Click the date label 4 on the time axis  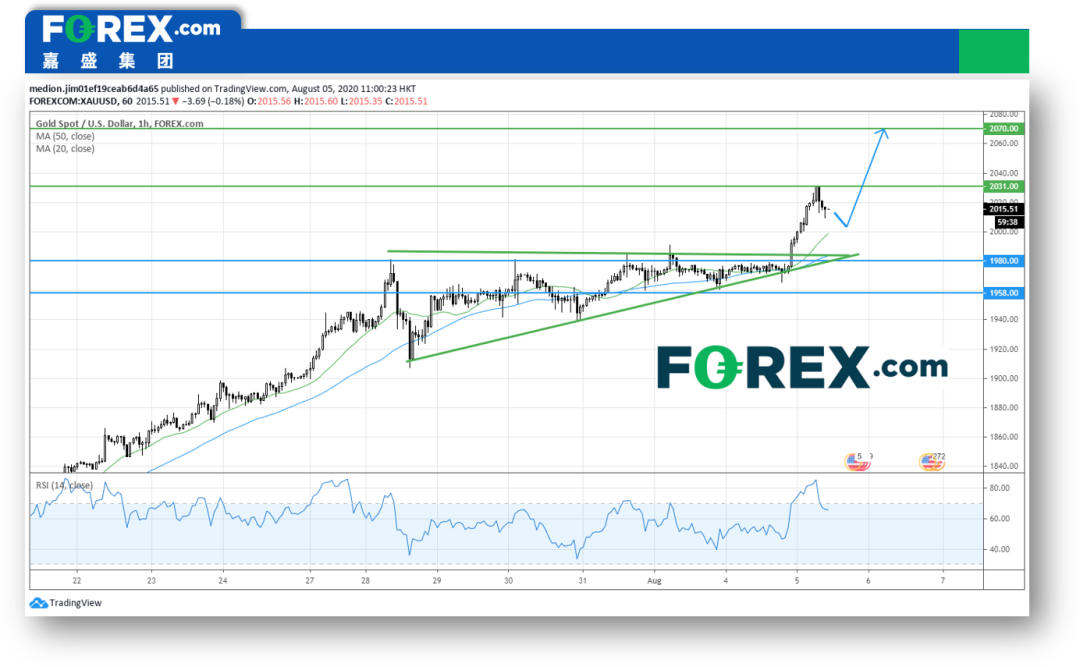(725, 581)
